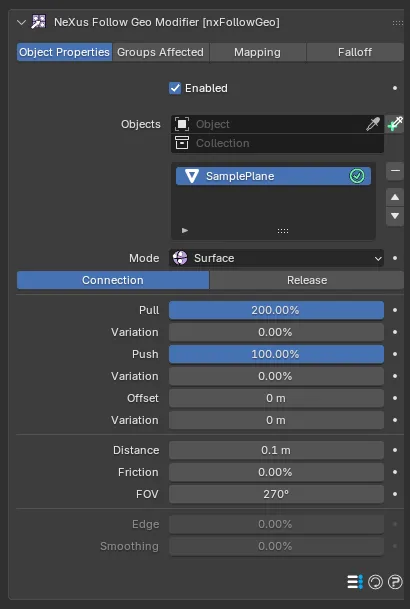Animate the Mode property dot

coord(395,258)
